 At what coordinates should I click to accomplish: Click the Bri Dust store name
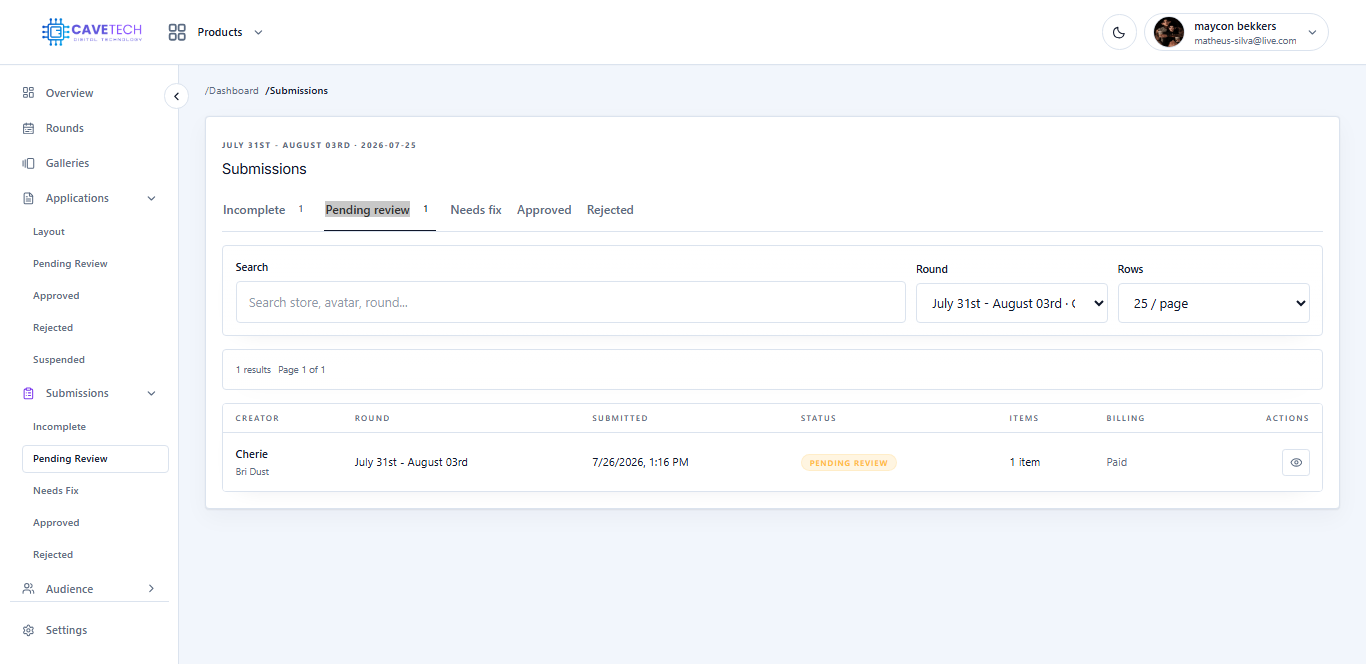click(x=252, y=472)
